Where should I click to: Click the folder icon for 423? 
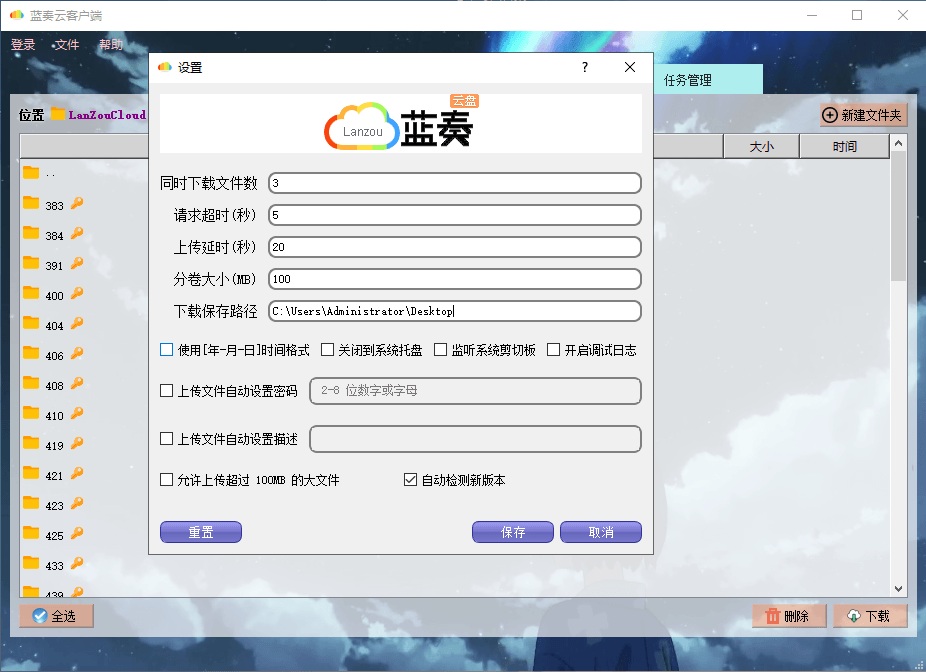point(31,503)
